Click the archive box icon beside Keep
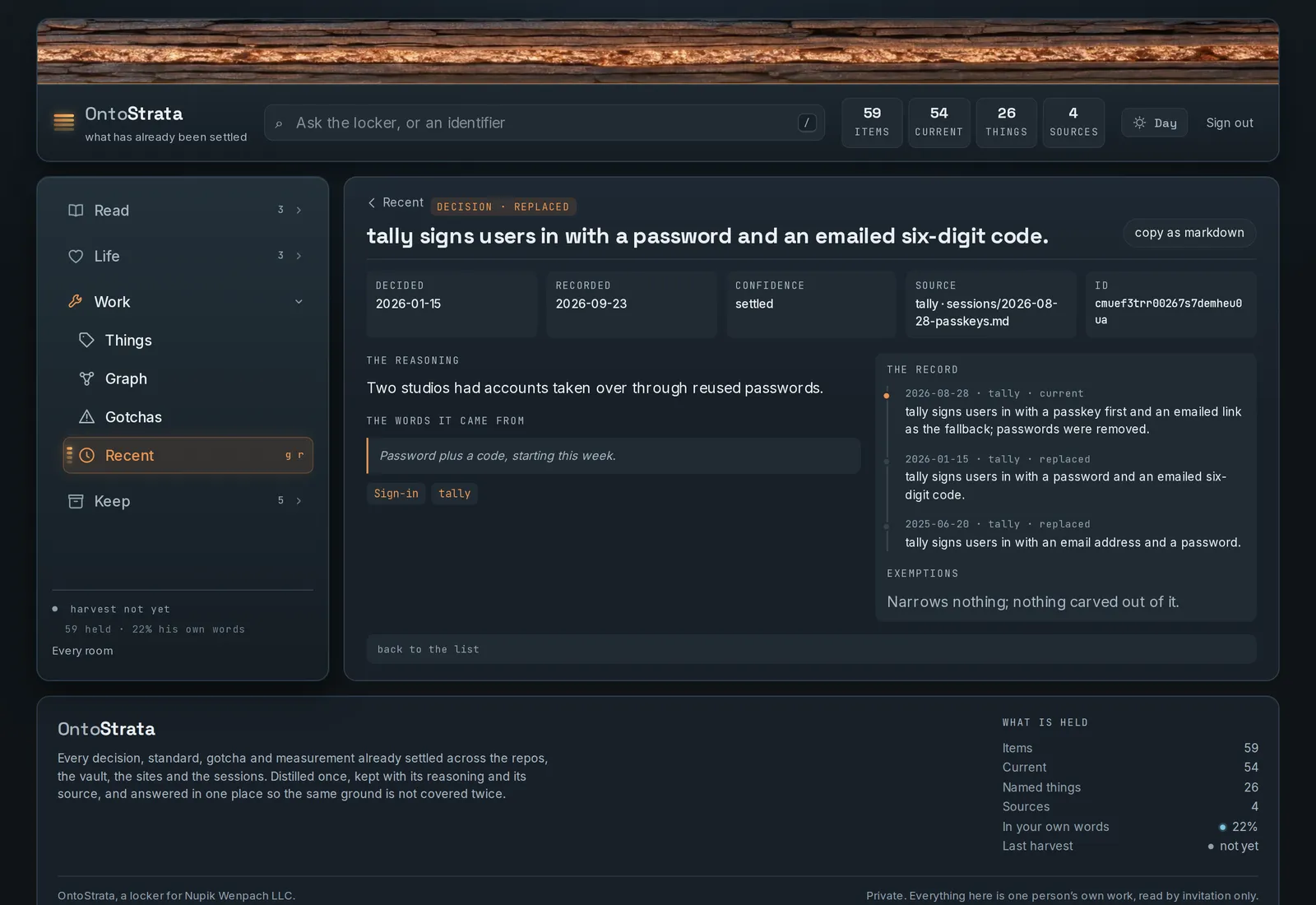1316x905 pixels. click(76, 501)
